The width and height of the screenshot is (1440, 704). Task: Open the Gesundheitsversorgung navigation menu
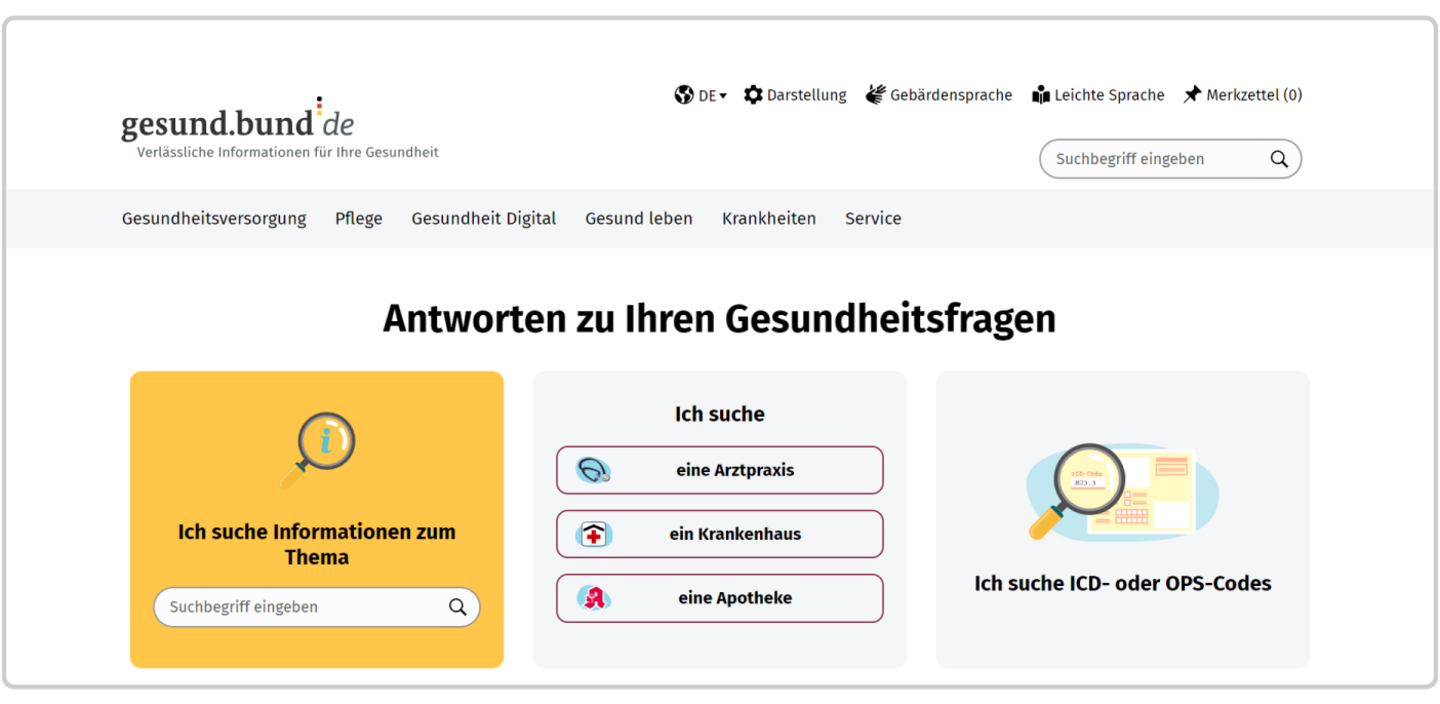[214, 218]
